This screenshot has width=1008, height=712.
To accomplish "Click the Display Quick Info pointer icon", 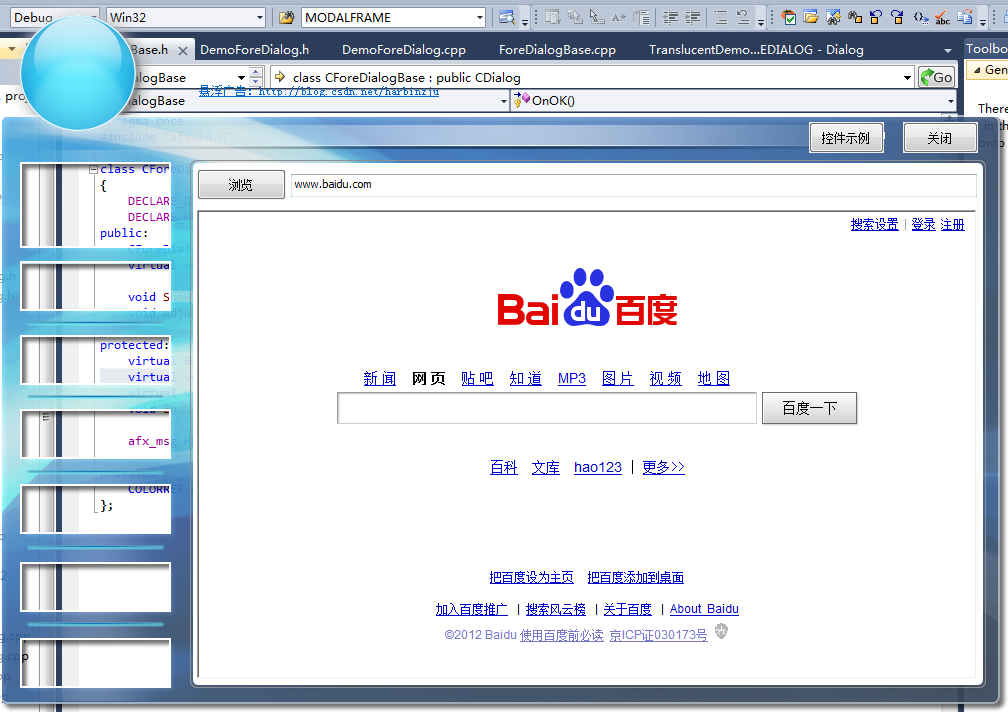I will [x=597, y=18].
